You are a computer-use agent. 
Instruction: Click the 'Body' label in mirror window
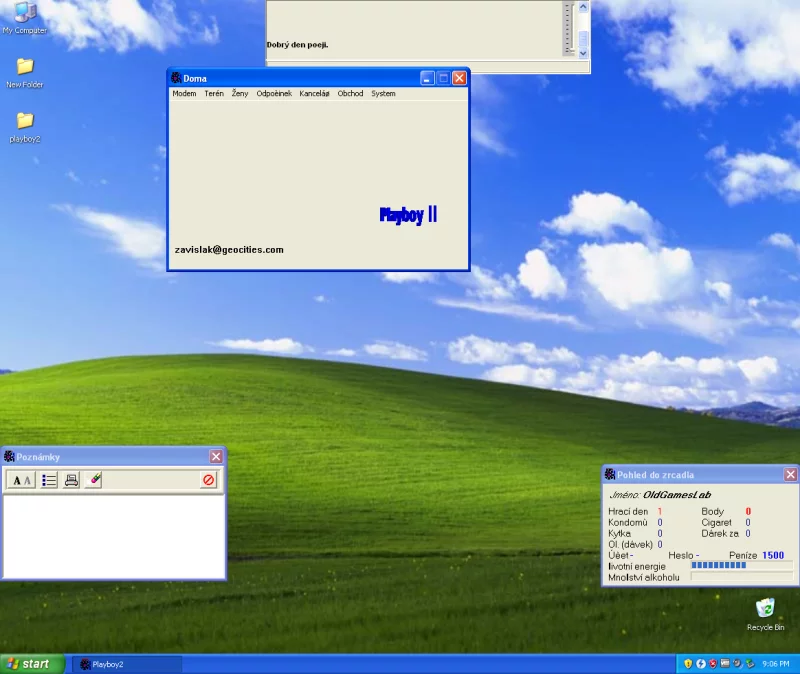pos(712,512)
